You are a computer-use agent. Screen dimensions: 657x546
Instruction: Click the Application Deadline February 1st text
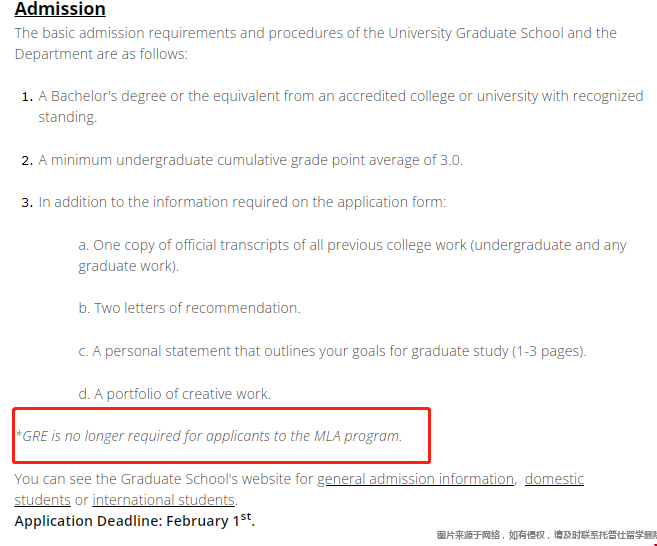tap(135, 520)
